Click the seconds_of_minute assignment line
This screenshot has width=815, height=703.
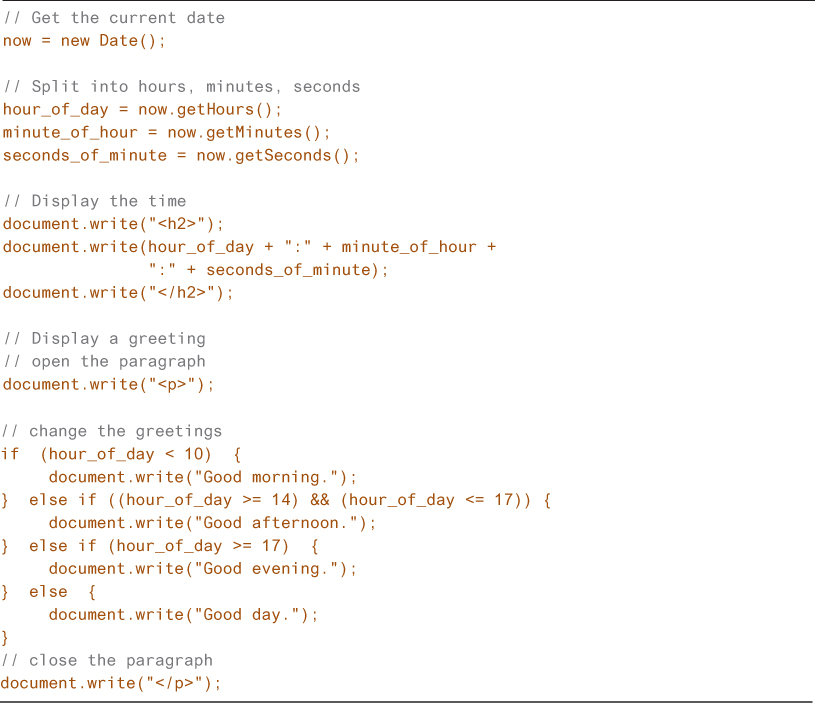180,156
